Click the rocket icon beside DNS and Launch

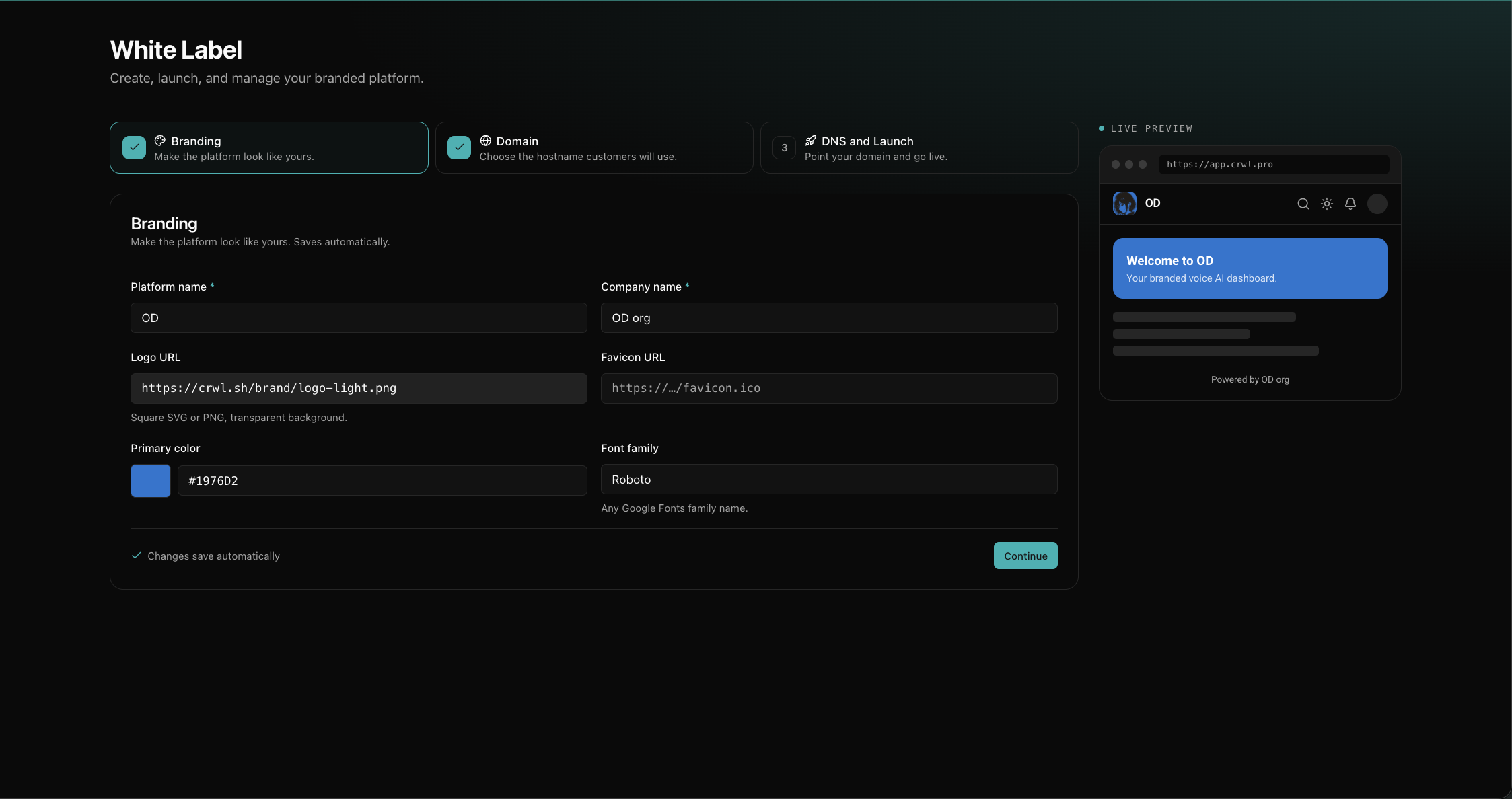(x=810, y=141)
